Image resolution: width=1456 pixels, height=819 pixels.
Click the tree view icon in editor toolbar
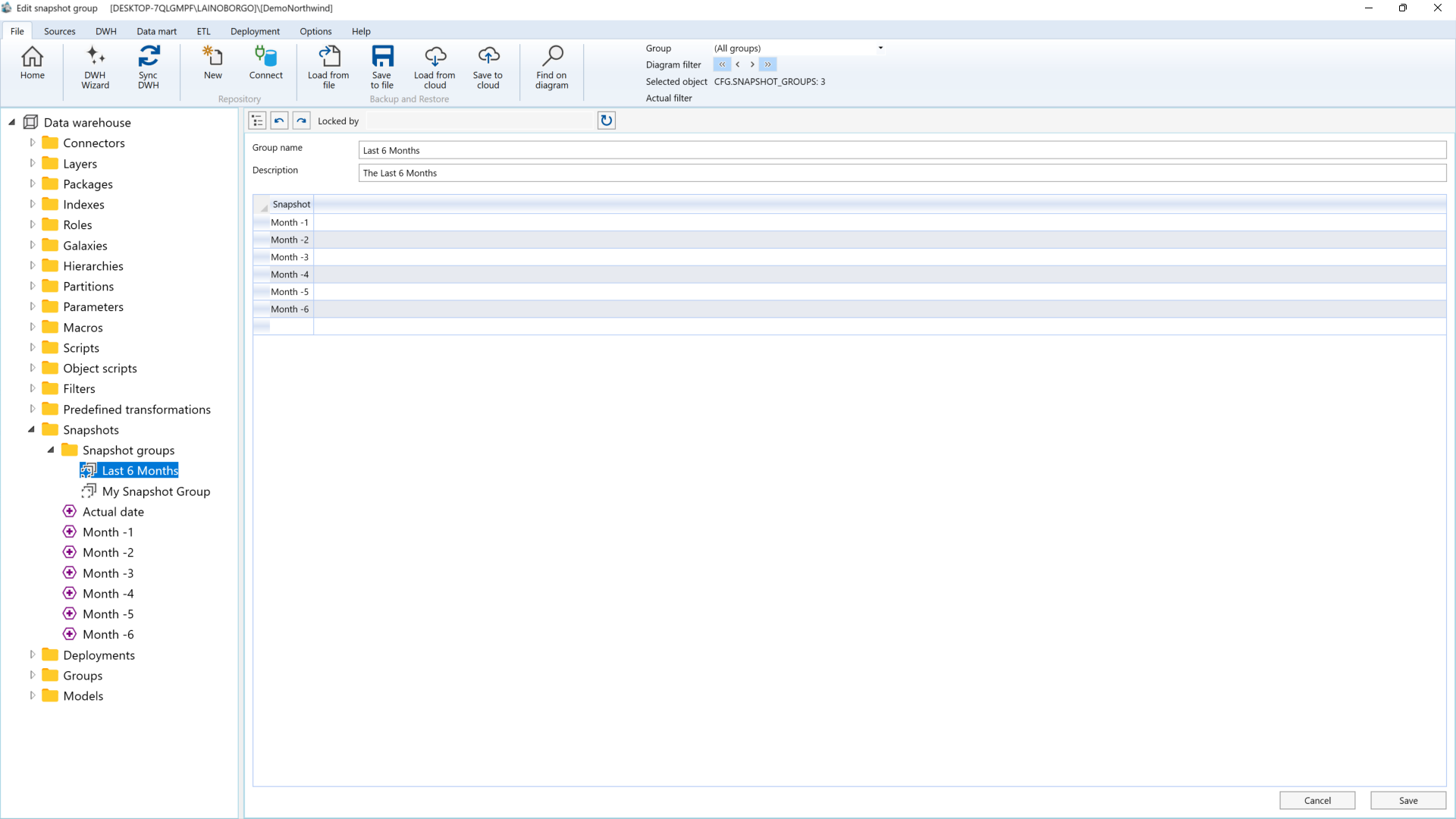coord(257,121)
